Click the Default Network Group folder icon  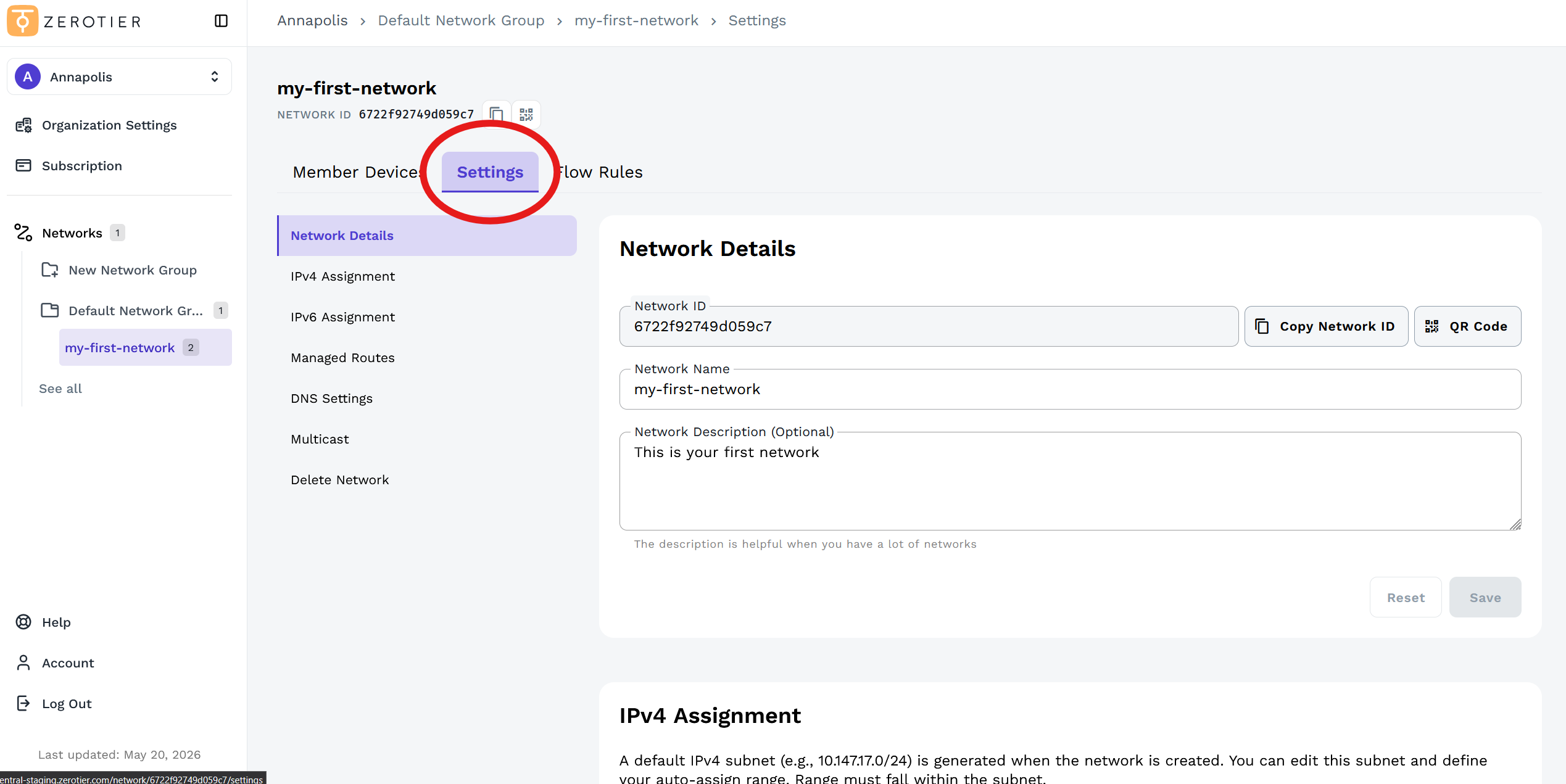pos(50,310)
